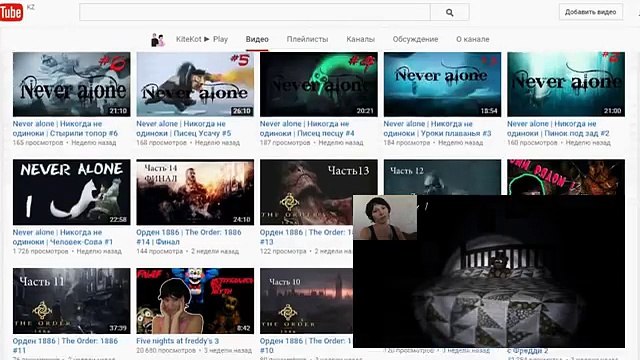Screen dimensions: 640x360
Task: Click title Орден 1886 #11
Action: 65,346
